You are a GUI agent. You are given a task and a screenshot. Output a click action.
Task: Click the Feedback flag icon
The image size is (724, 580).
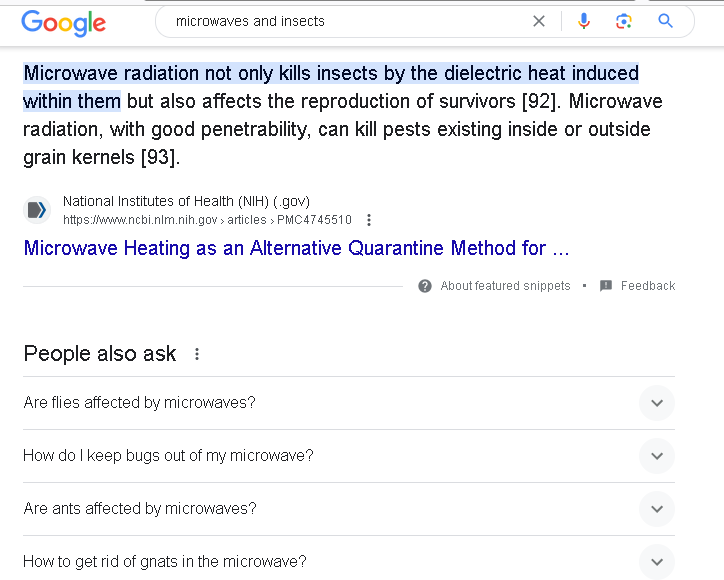(606, 286)
